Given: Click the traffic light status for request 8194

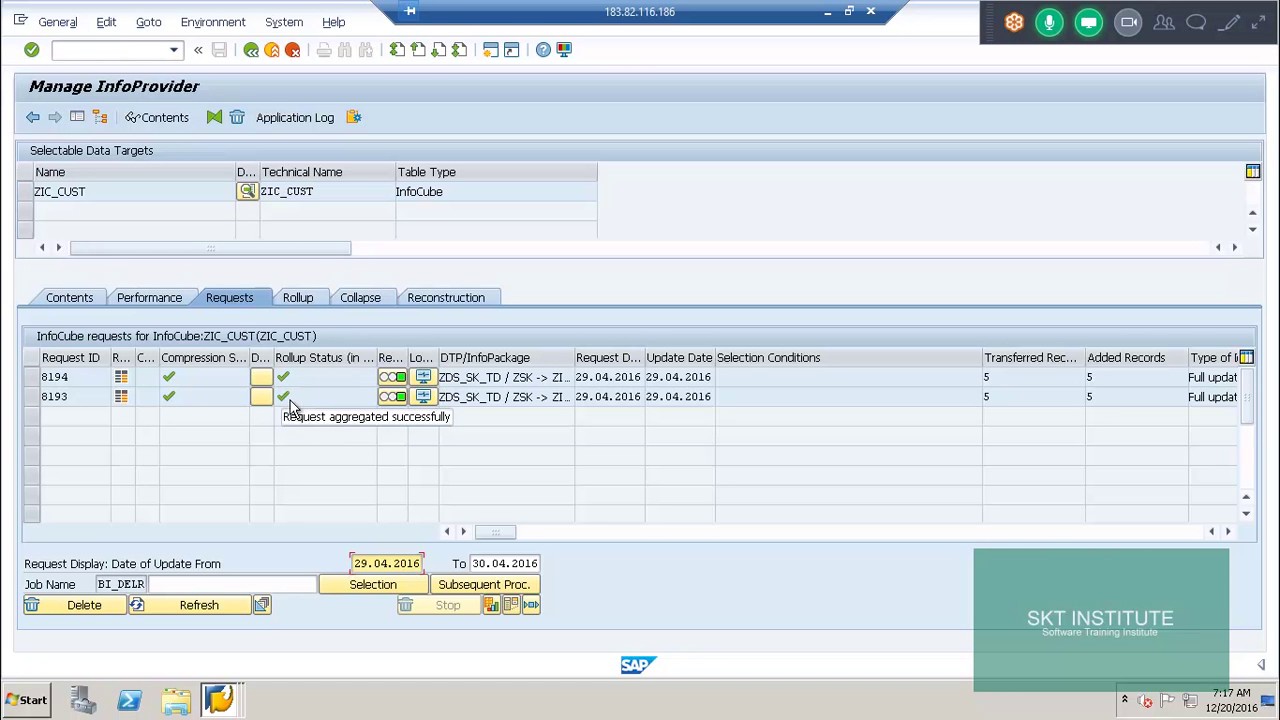Looking at the screenshot, I should click(x=392, y=378).
